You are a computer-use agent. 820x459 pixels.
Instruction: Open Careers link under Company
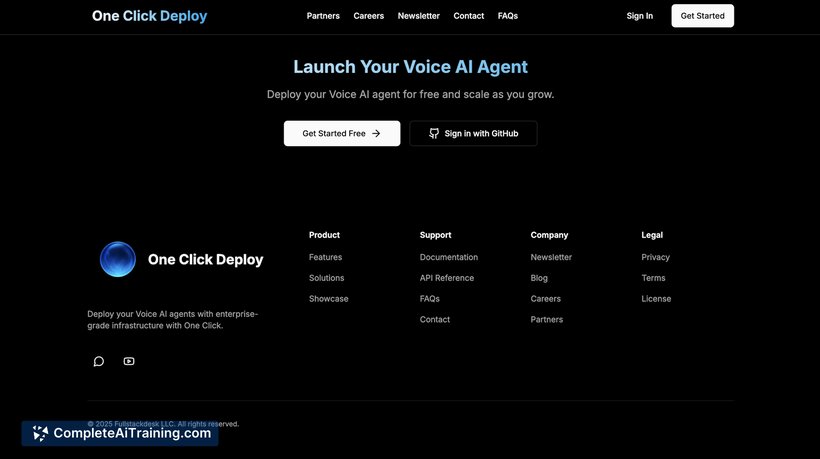pyautogui.click(x=545, y=299)
